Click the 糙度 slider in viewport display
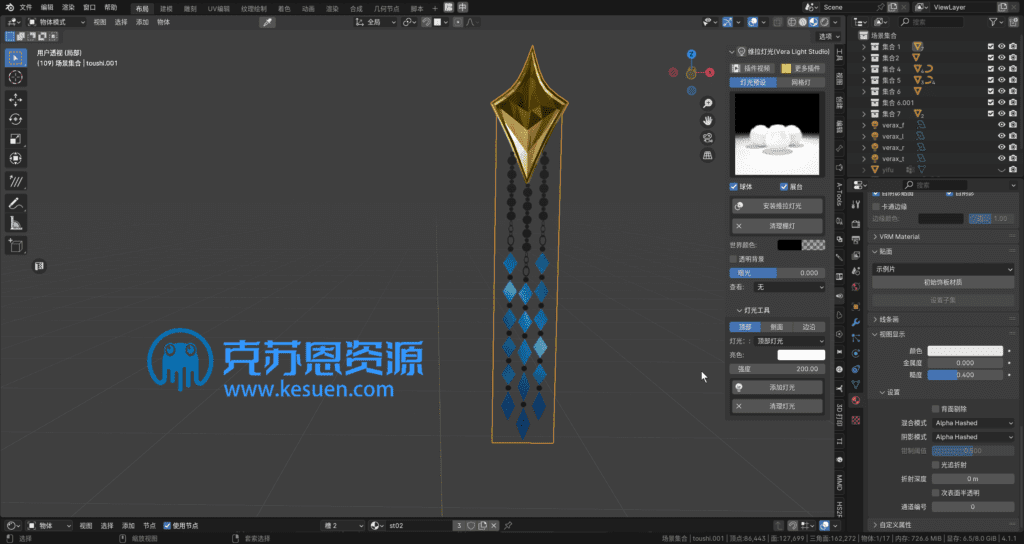Image resolution: width=1024 pixels, height=544 pixels. [964, 375]
